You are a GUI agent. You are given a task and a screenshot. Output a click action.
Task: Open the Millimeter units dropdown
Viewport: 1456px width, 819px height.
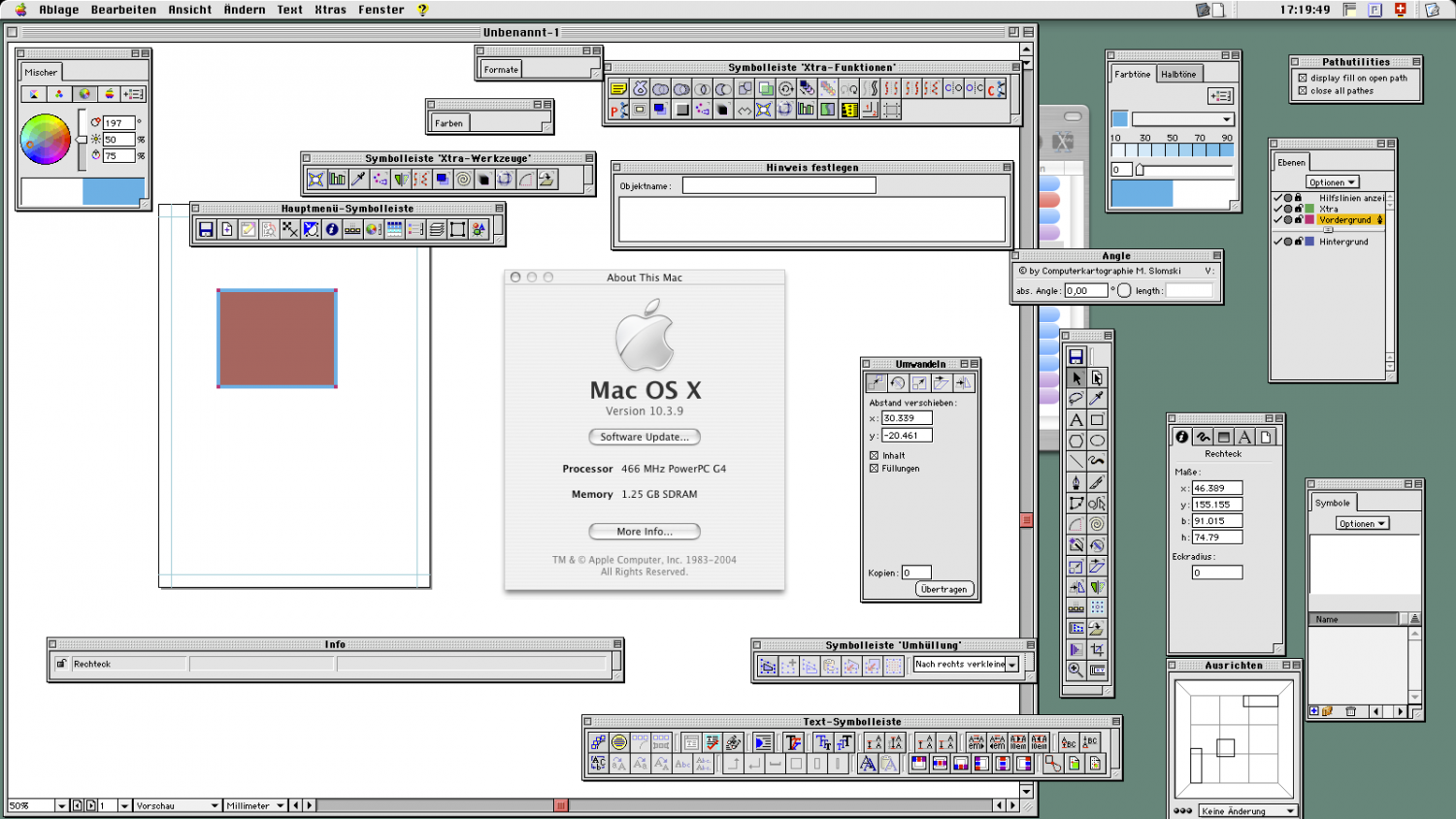coord(255,805)
